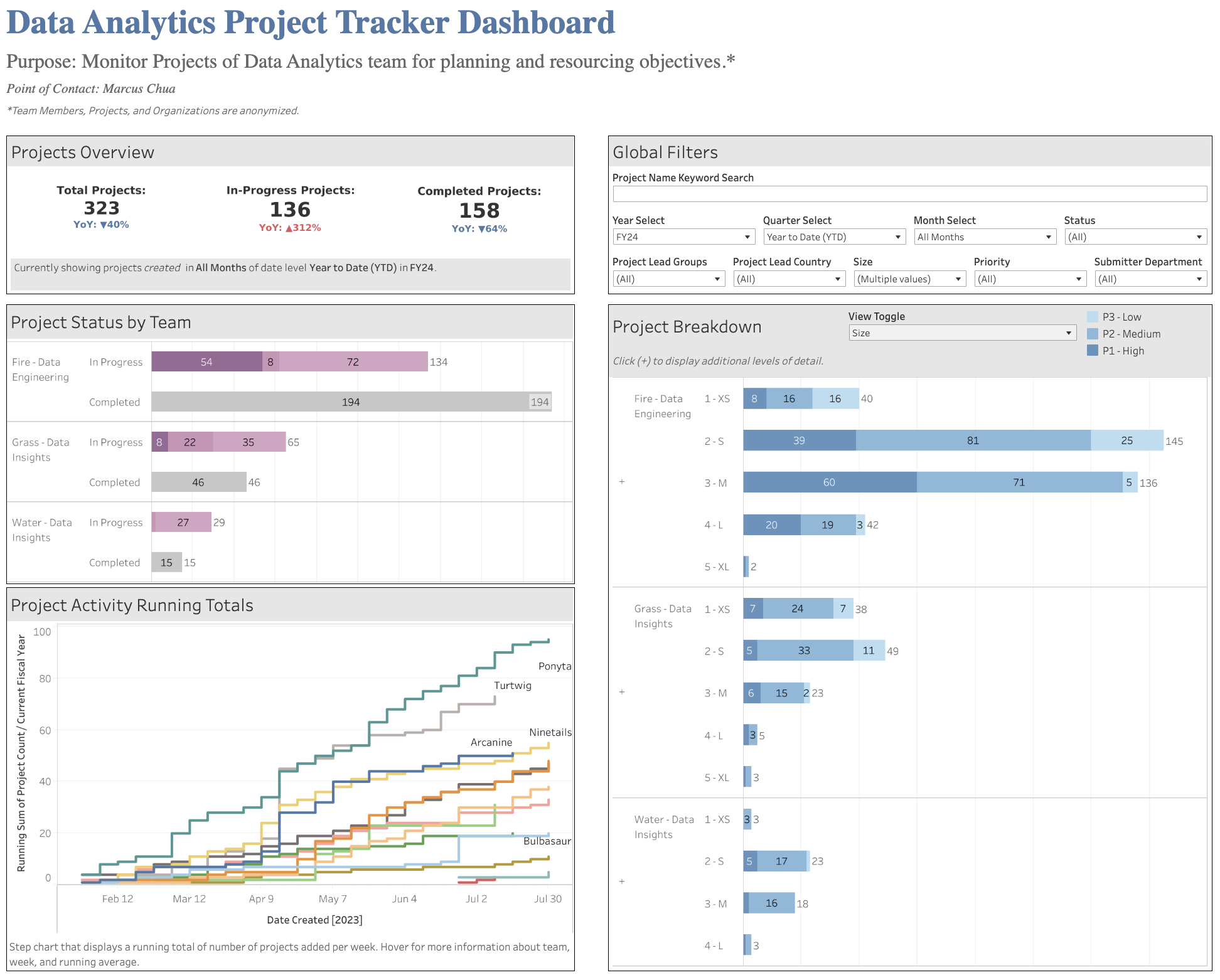
Task: Open the Status filter dropdown
Action: tap(1135, 237)
